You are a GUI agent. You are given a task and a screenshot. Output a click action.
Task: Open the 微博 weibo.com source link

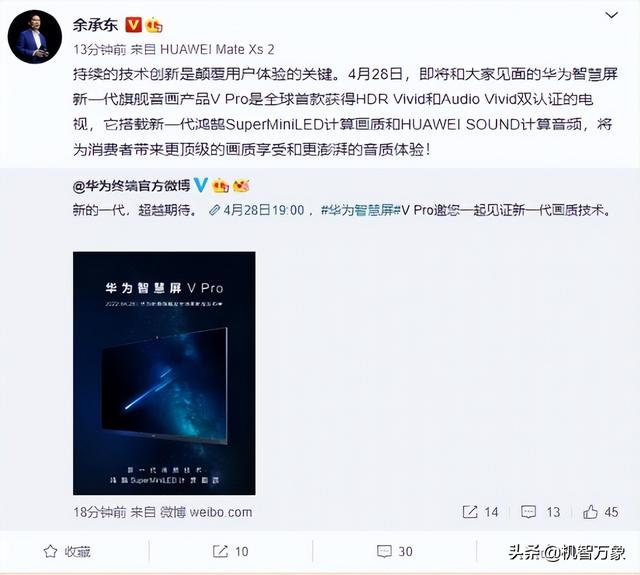[206, 512]
